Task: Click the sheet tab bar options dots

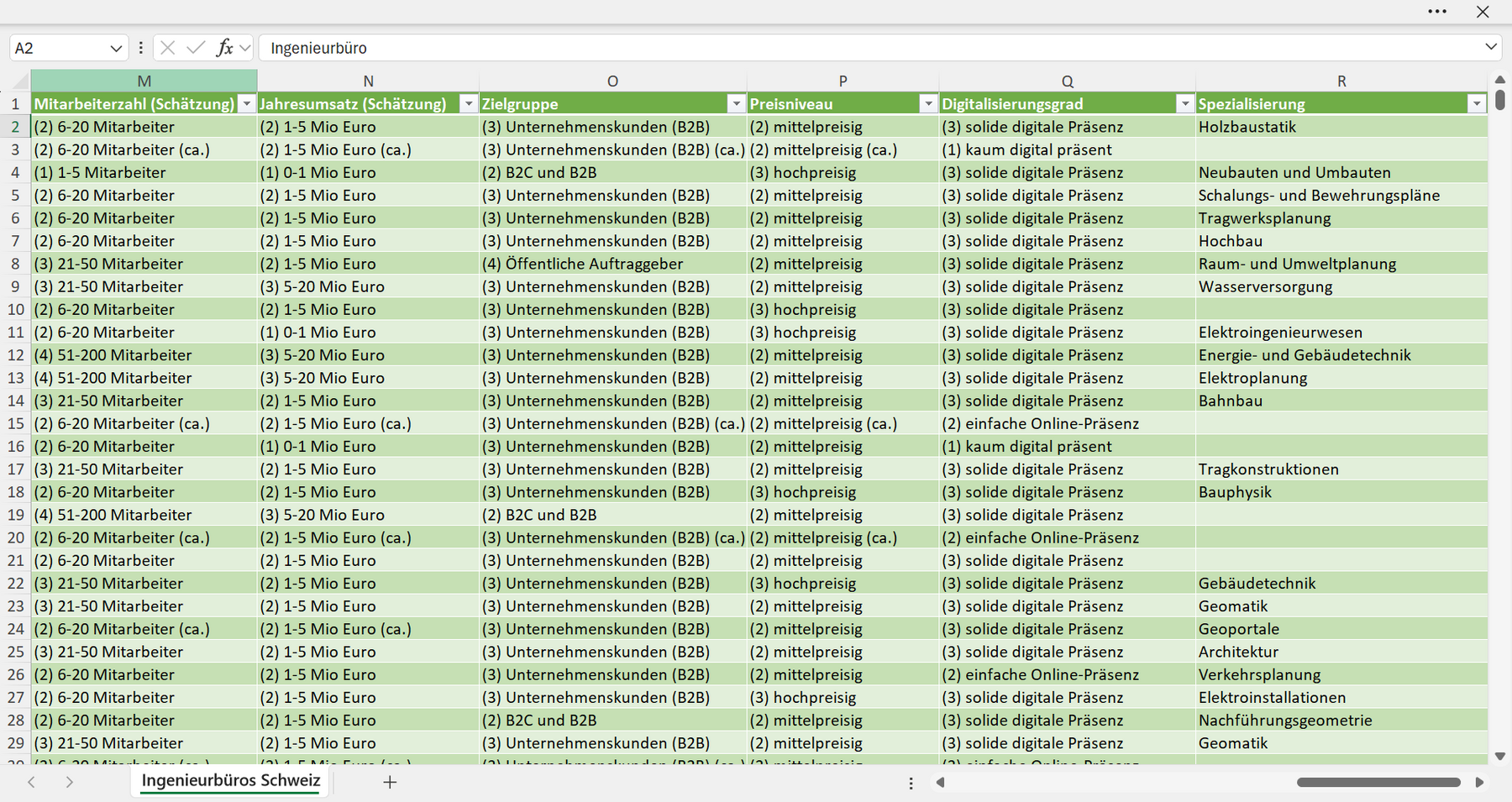Action: coord(911,783)
